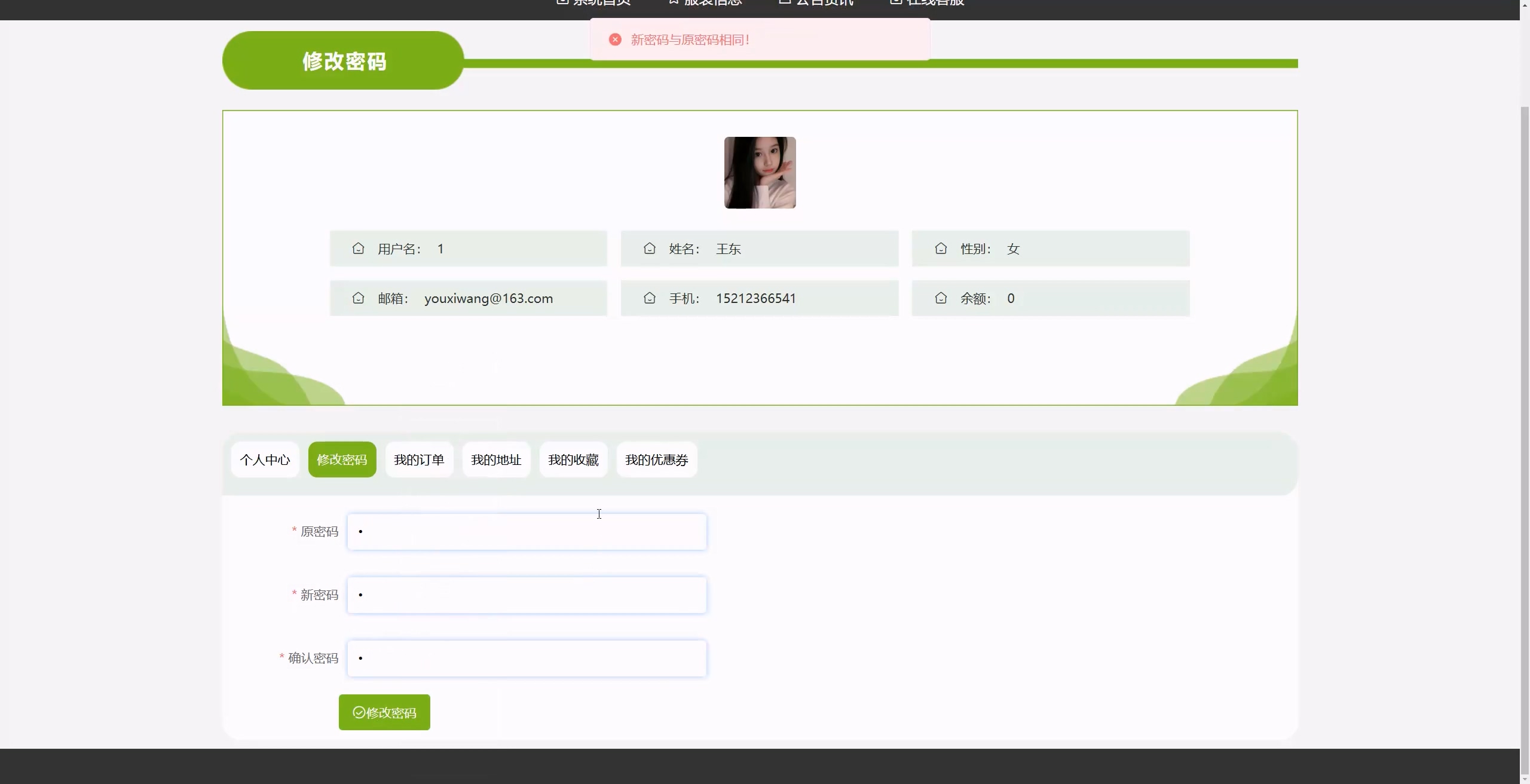Click house icon beside 余额 field
The image size is (1530, 784).
(x=941, y=298)
